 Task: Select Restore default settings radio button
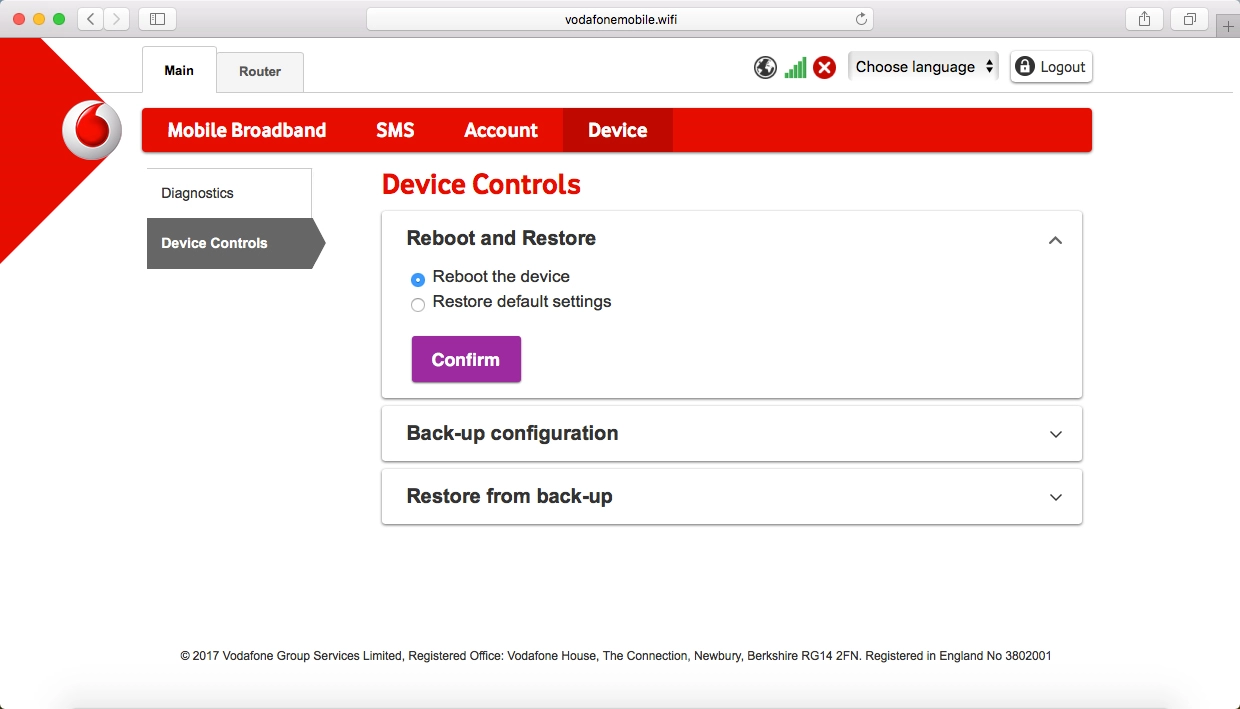(418, 304)
